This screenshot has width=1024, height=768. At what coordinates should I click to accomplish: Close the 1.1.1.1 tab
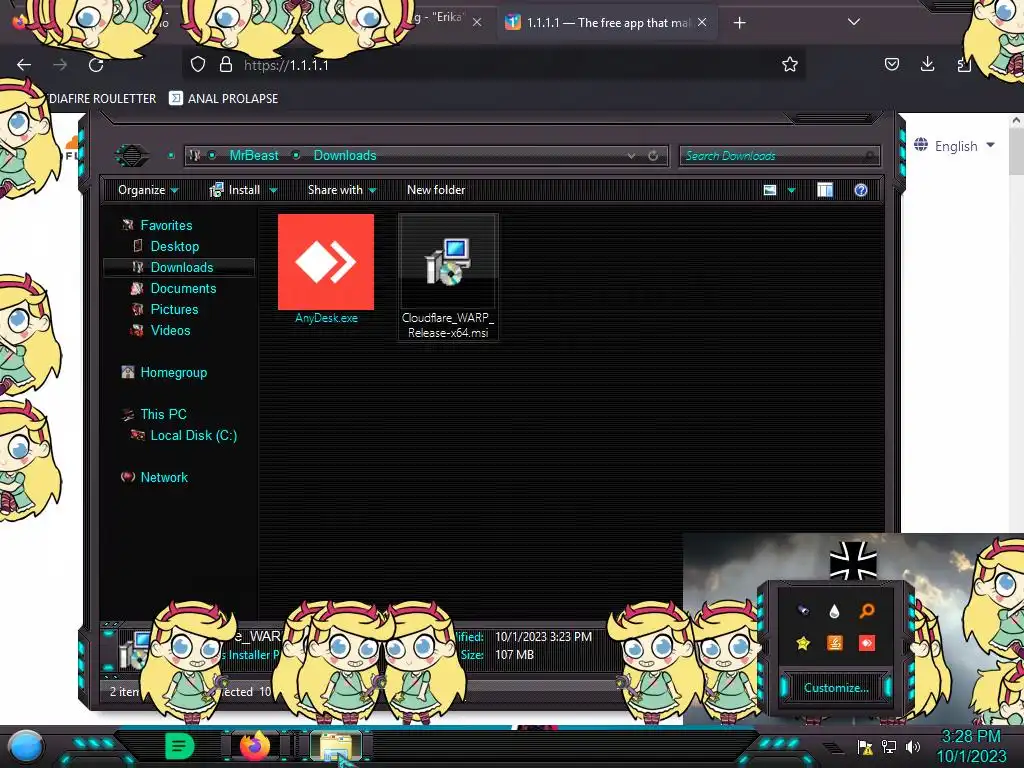pyautogui.click(x=702, y=22)
